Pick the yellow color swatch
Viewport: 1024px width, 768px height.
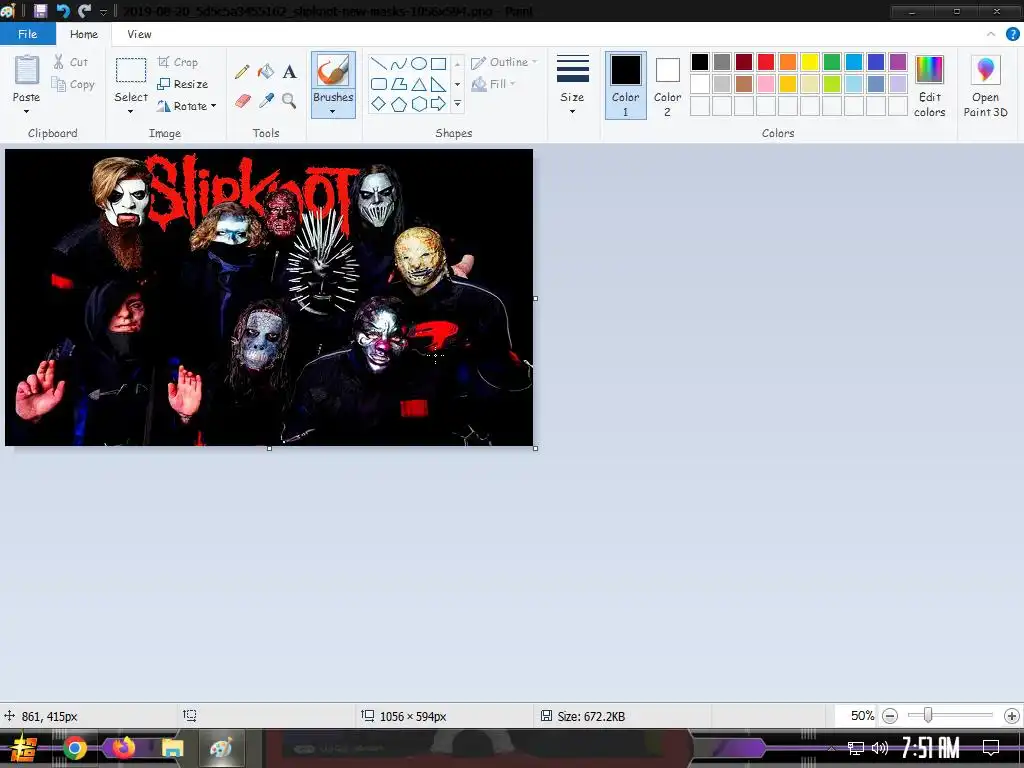click(810, 62)
